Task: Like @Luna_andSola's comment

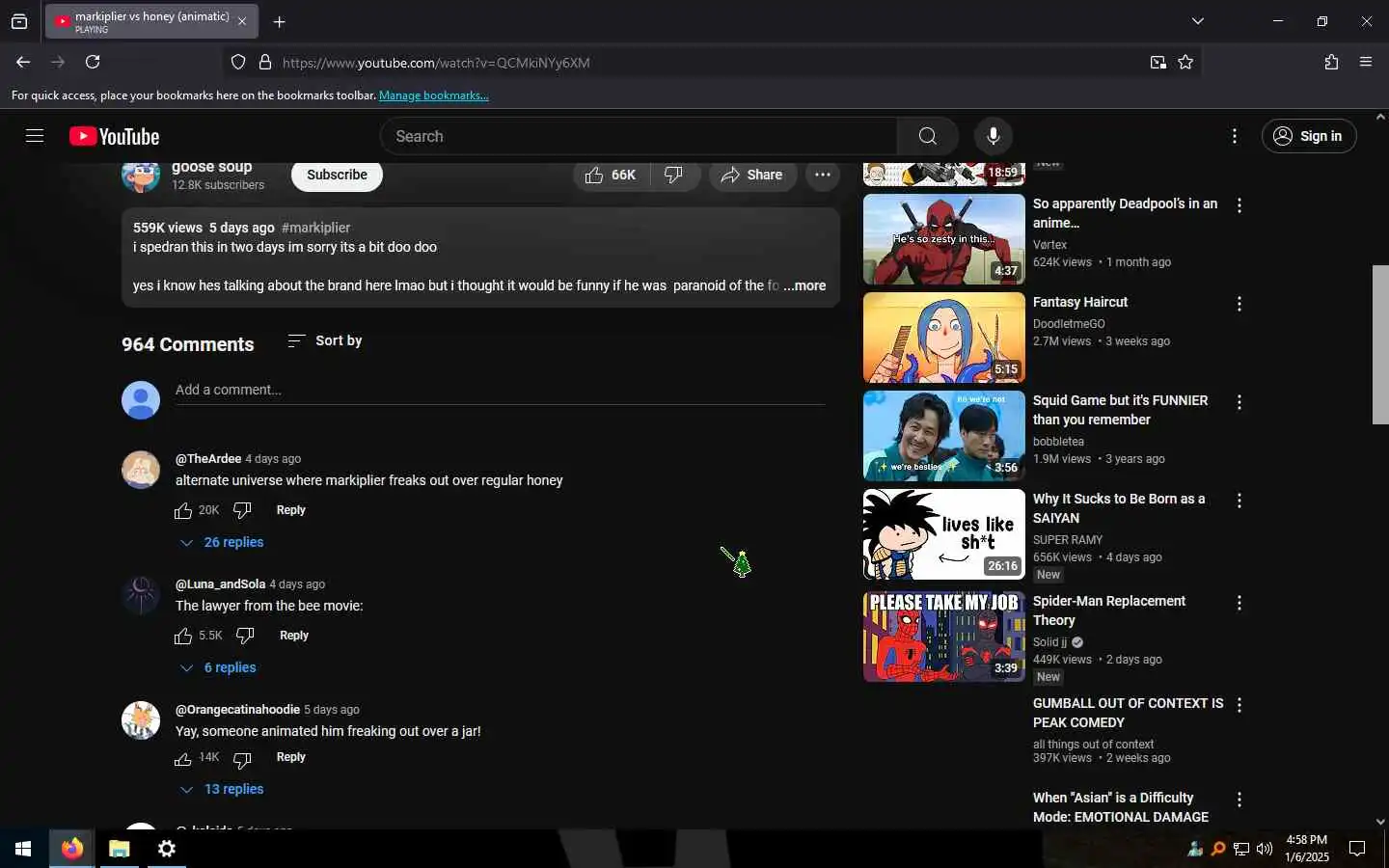Action: 183,636
